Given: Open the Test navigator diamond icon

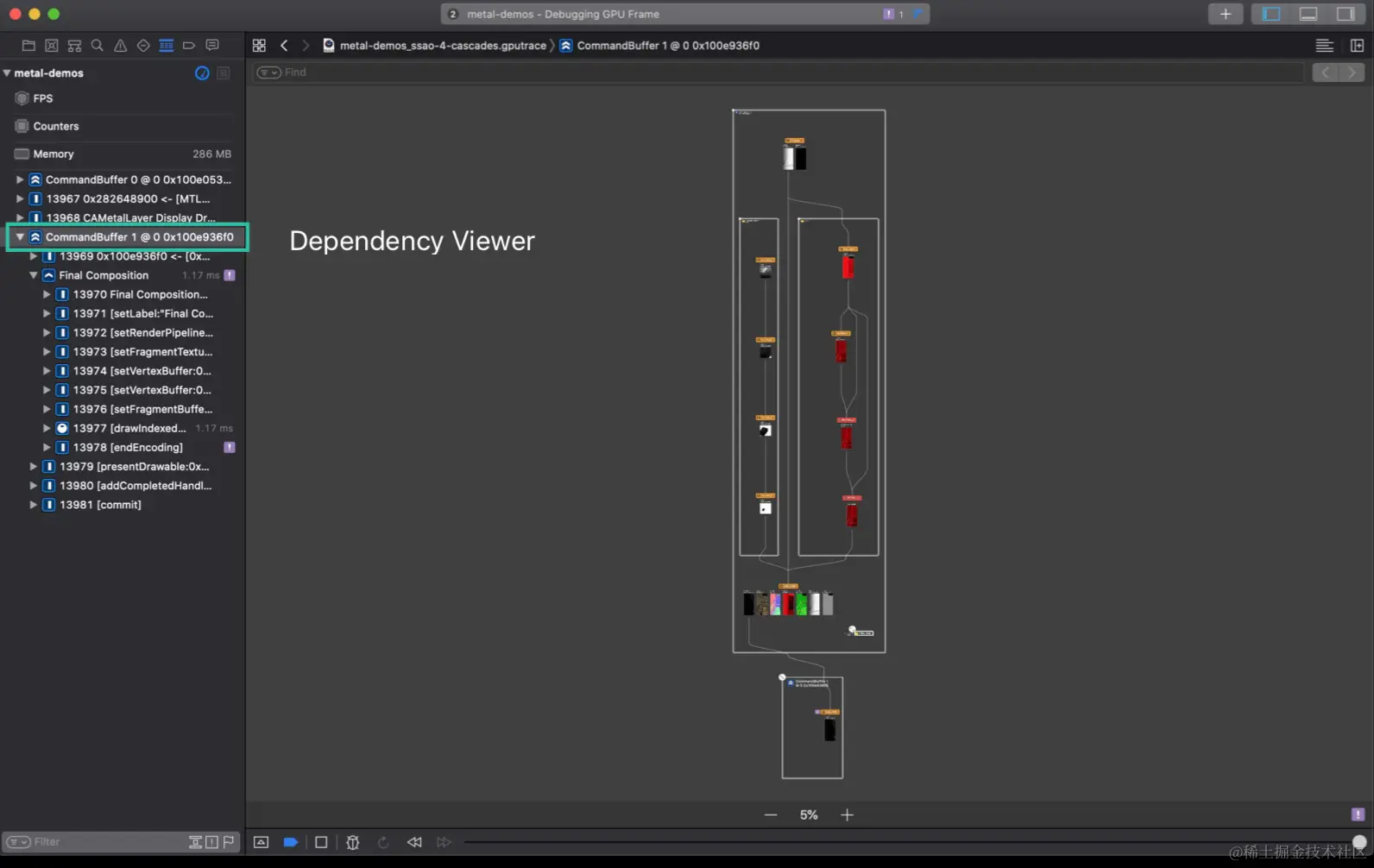Looking at the screenshot, I should [143, 46].
